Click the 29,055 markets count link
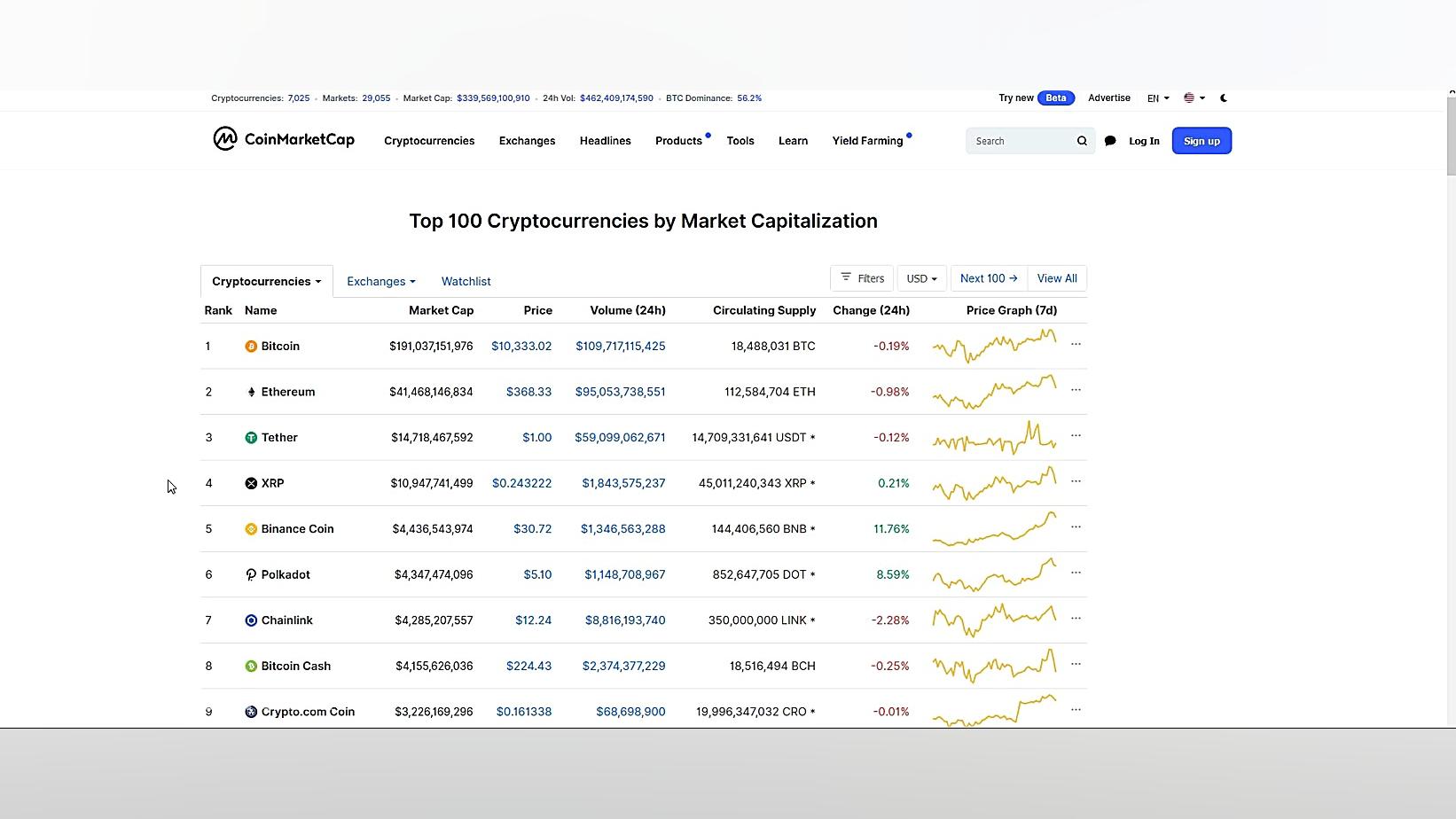1456x819 pixels. click(376, 98)
